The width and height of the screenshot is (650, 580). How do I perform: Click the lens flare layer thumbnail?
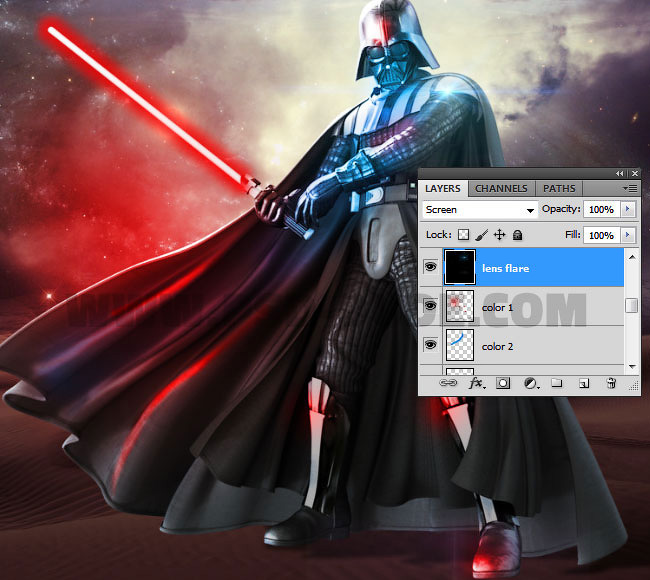point(459,268)
